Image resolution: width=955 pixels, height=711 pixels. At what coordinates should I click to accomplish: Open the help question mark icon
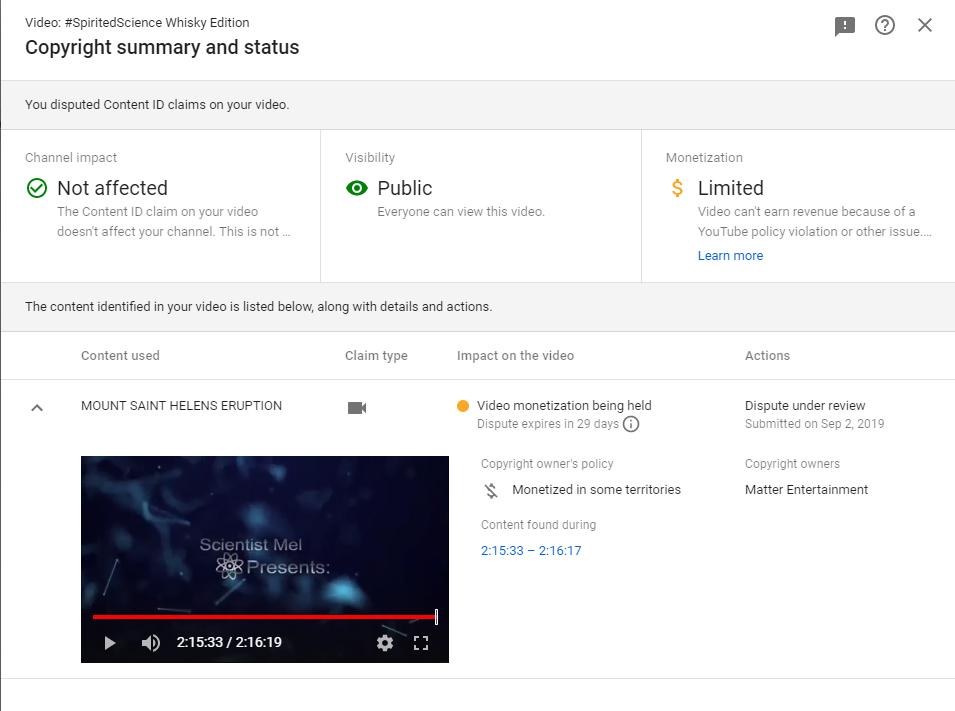(884, 25)
